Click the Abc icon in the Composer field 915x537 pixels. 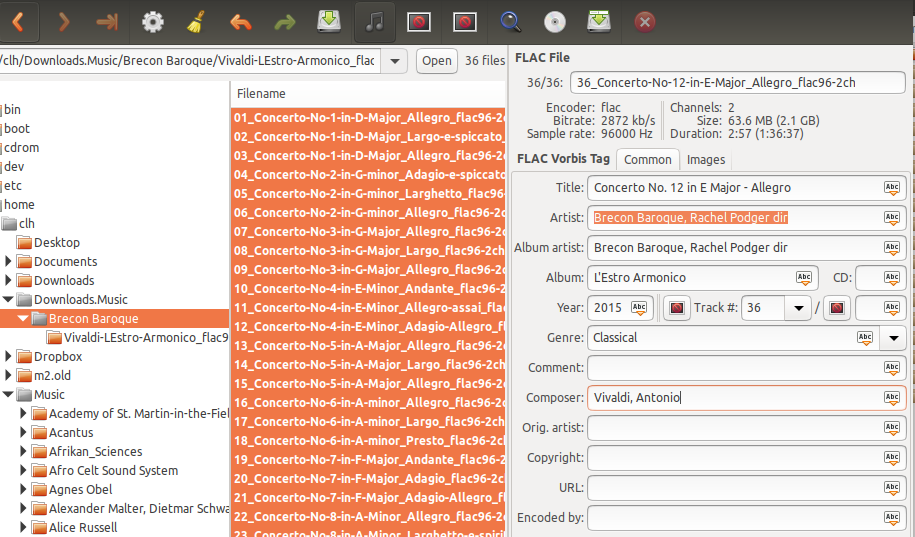pyautogui.click(x=892, y=398)
